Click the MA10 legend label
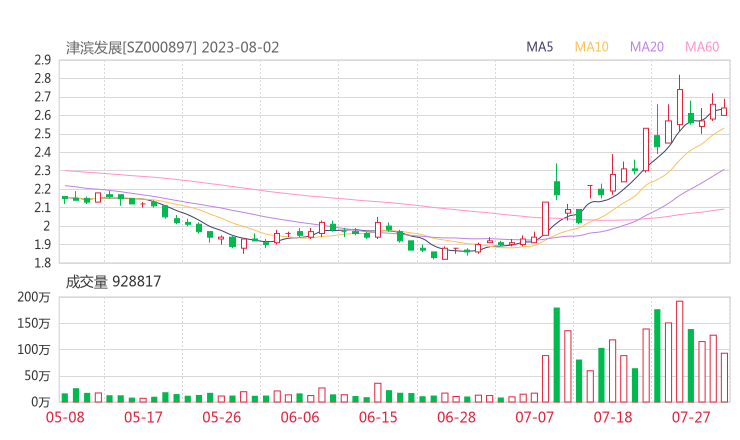Image resolution: width=740 pixels, height=440 pixels. click(591, 47)
